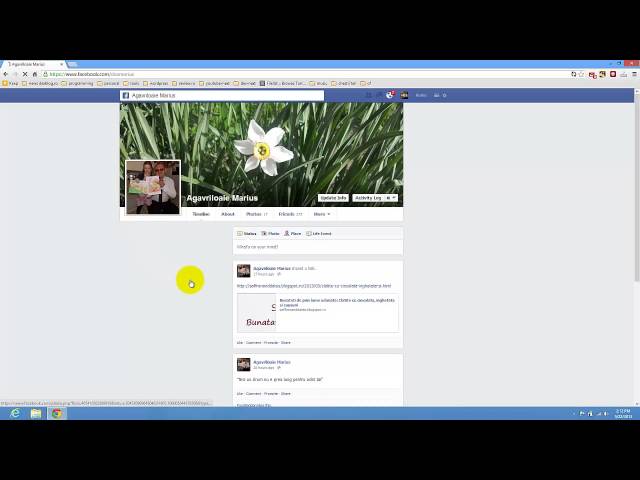The width and height of the screenshot is (640, 480).
Task: Open the profile picture
Action: tap(153, 187)
